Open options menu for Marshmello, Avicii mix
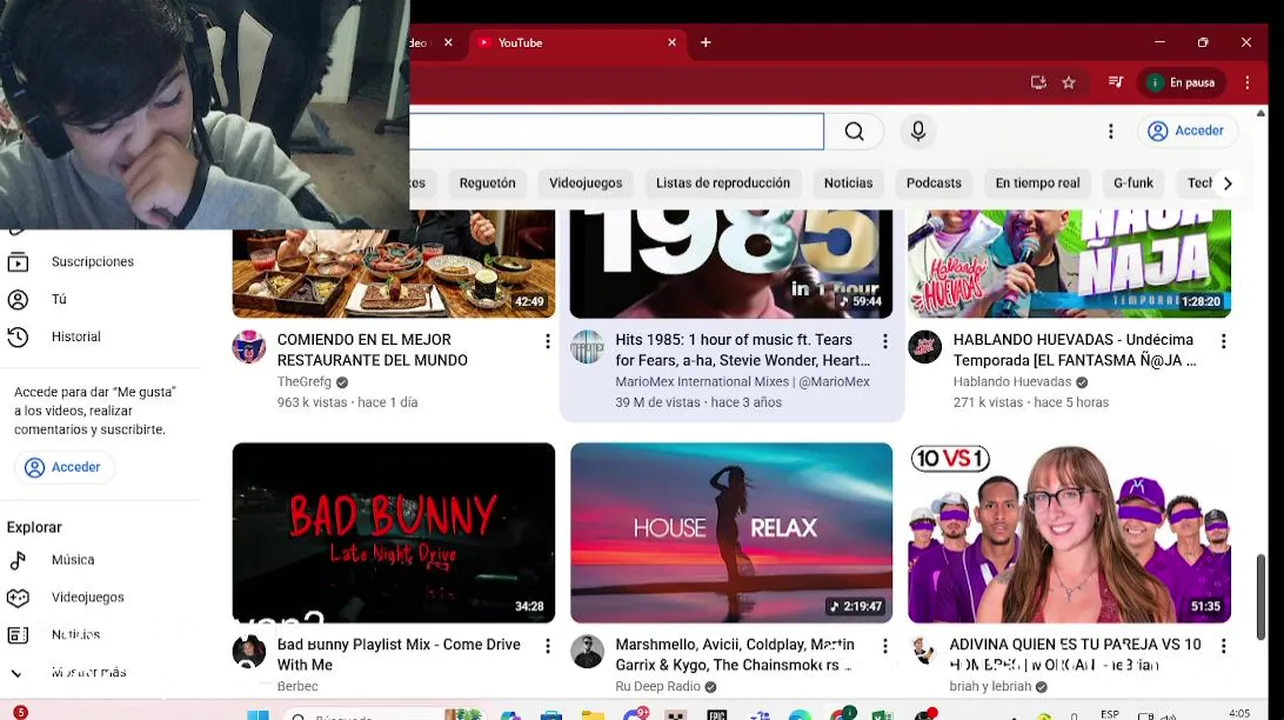The height and width of the screenshot is (720, 1284). [885, 647]
